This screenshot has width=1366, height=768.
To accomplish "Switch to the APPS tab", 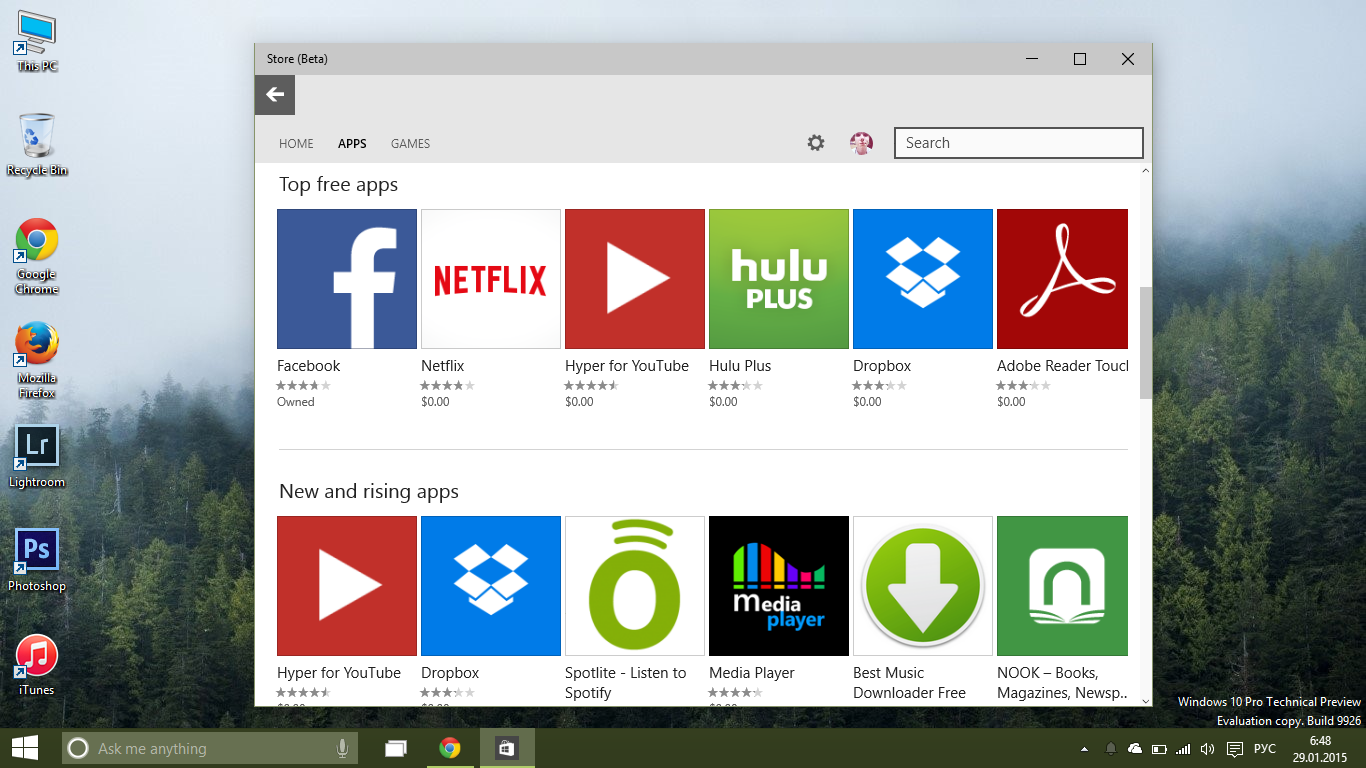I will click(x=352, y=144).
